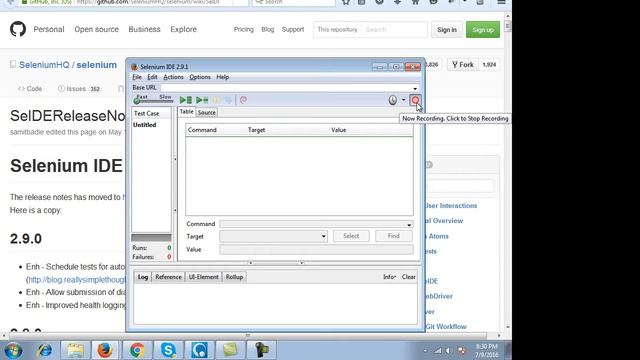This screenshot has height=360, width=640.
Task: Switch to the UI-Element tab
Action: point(203,277)
